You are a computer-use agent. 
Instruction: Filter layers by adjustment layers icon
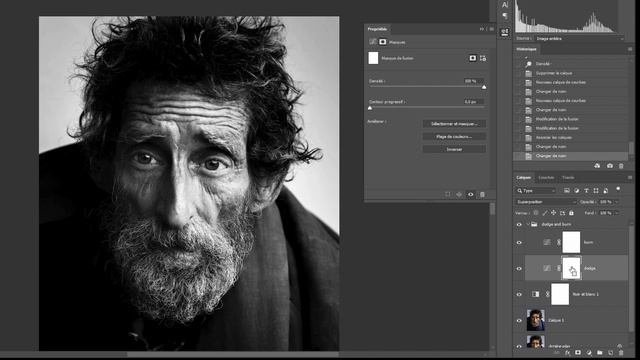(x=576, y=191)
